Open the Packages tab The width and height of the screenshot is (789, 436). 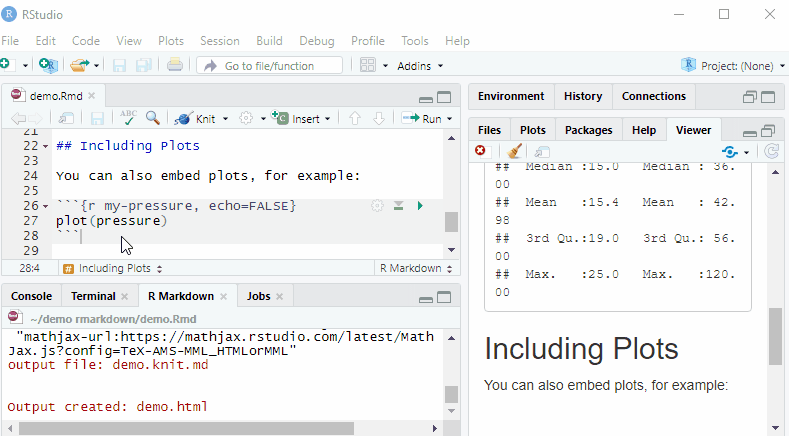pos(588,130)
